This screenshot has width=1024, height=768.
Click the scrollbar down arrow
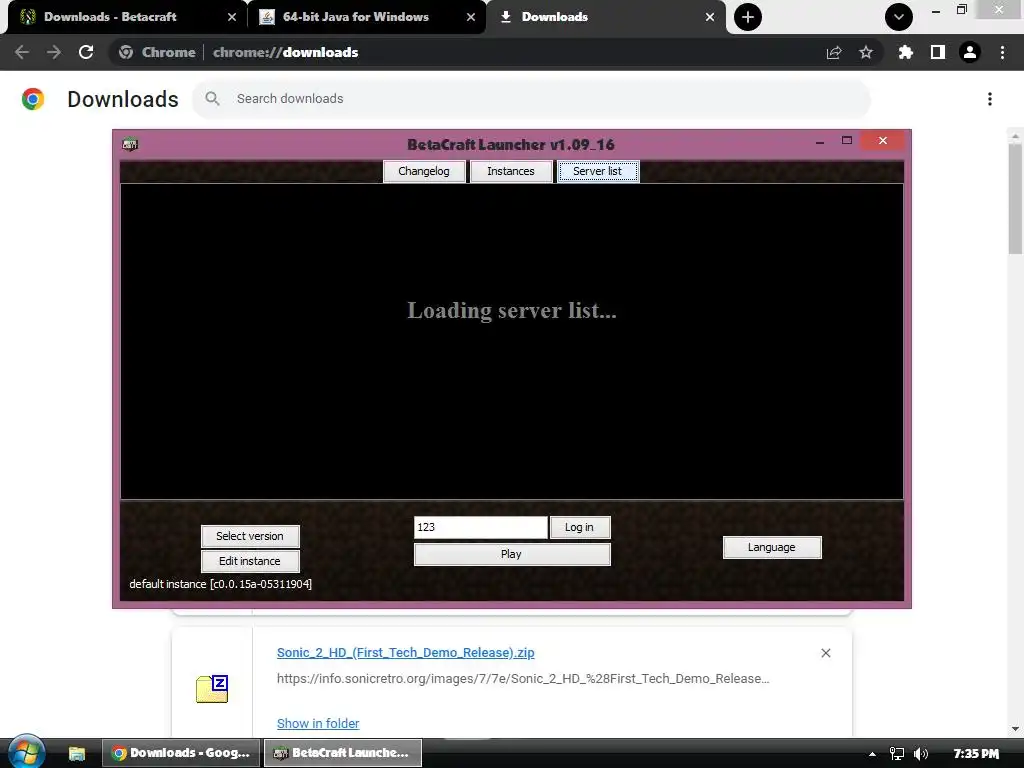click(x=1015, y=729)
